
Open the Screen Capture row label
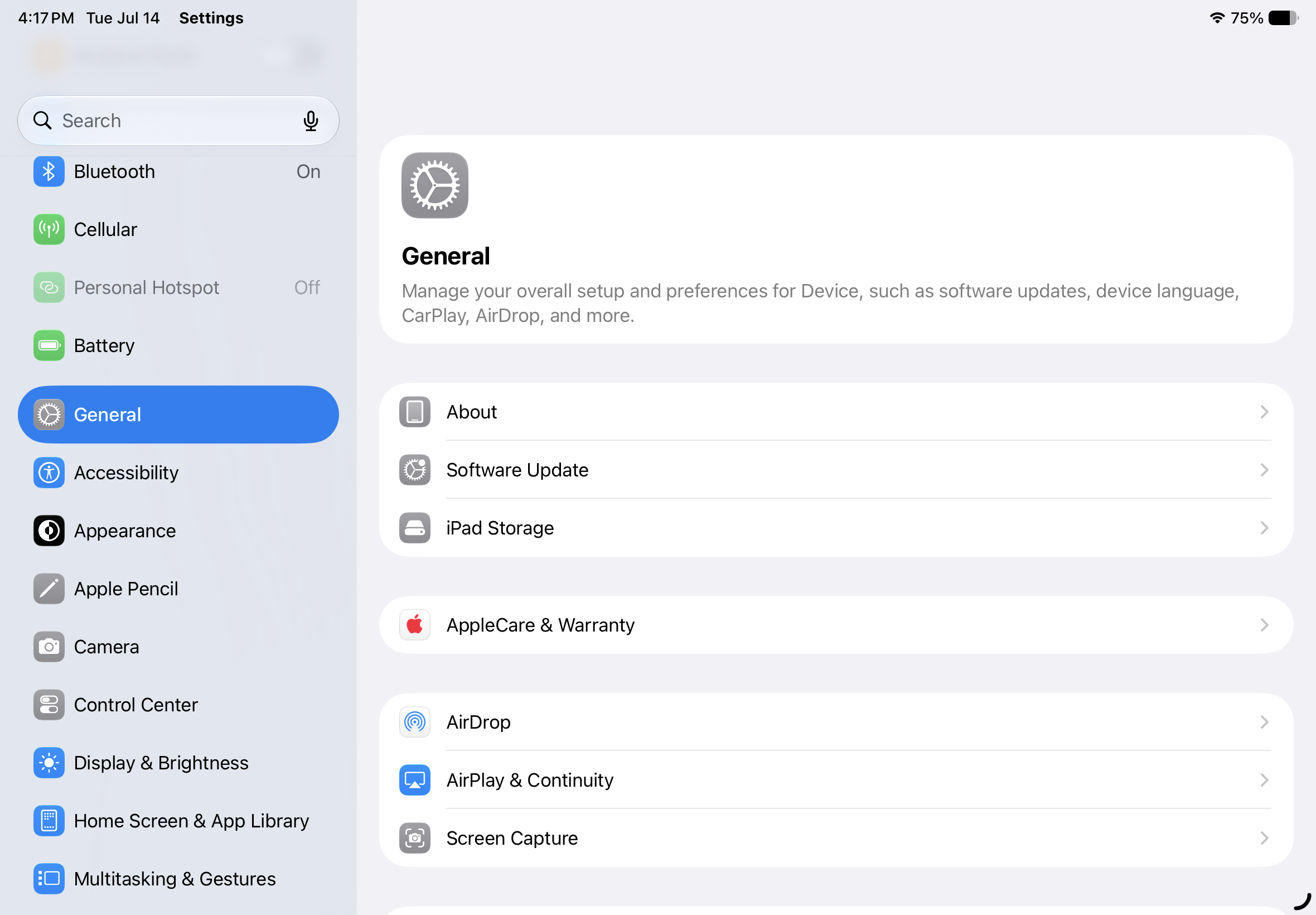pyautogui.click(x=512, y=837)
